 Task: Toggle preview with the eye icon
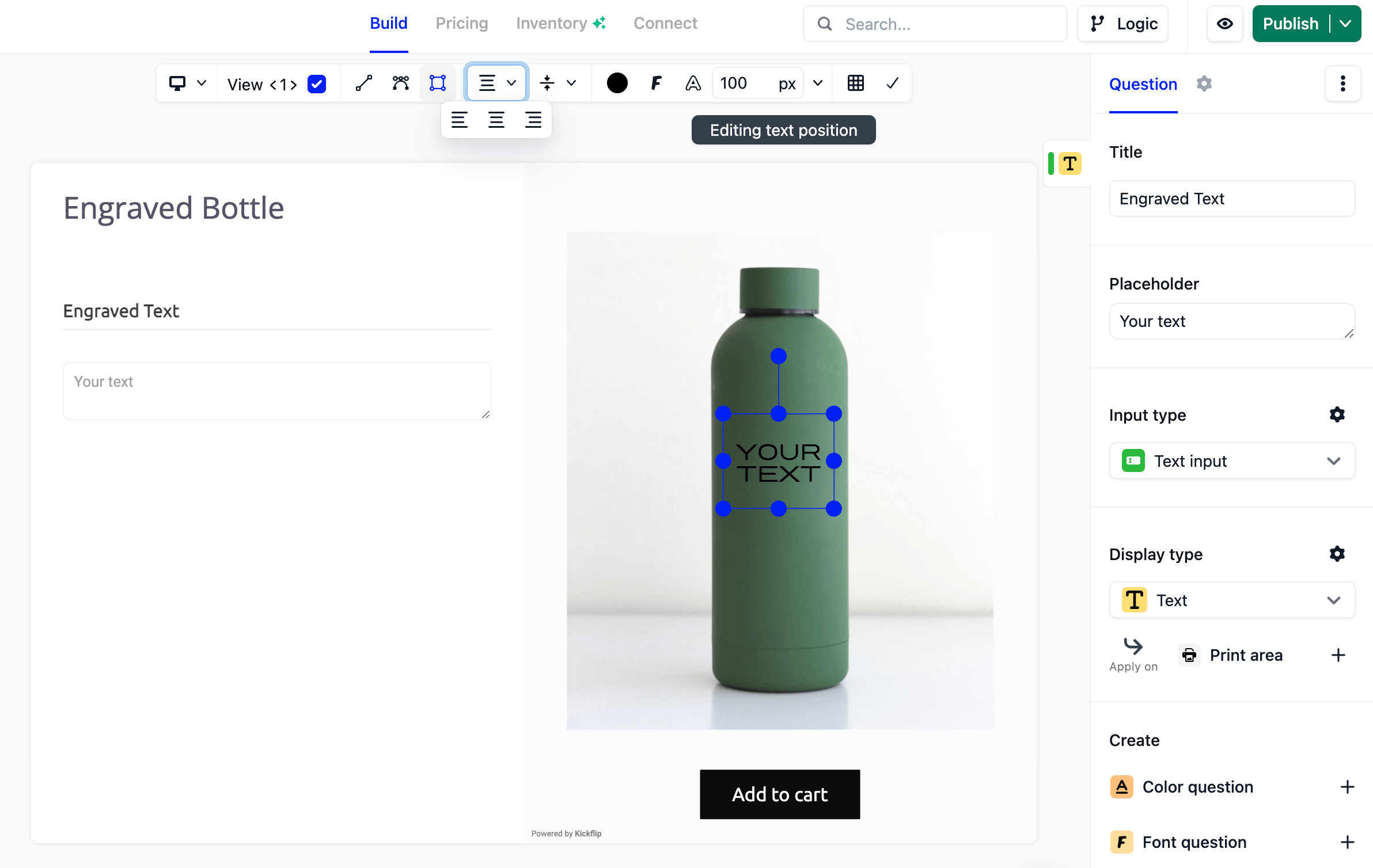coord(1224,24)
